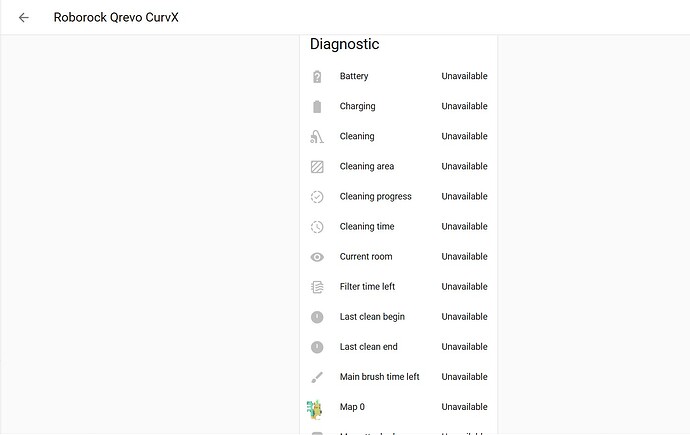Click the Cleaning progress circle icon
This screenshot has height=435, width=690.
click(317, 197)
